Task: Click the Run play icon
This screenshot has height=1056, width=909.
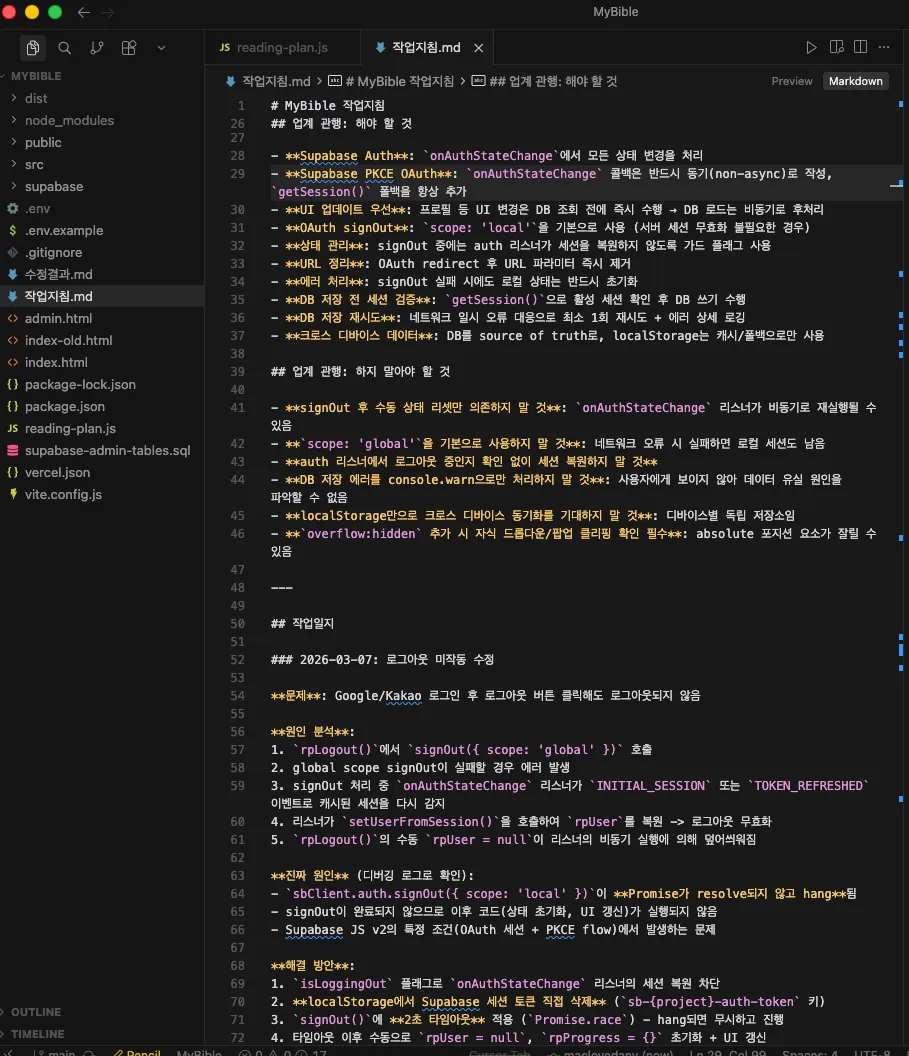Action: click(x=811, y=47)
